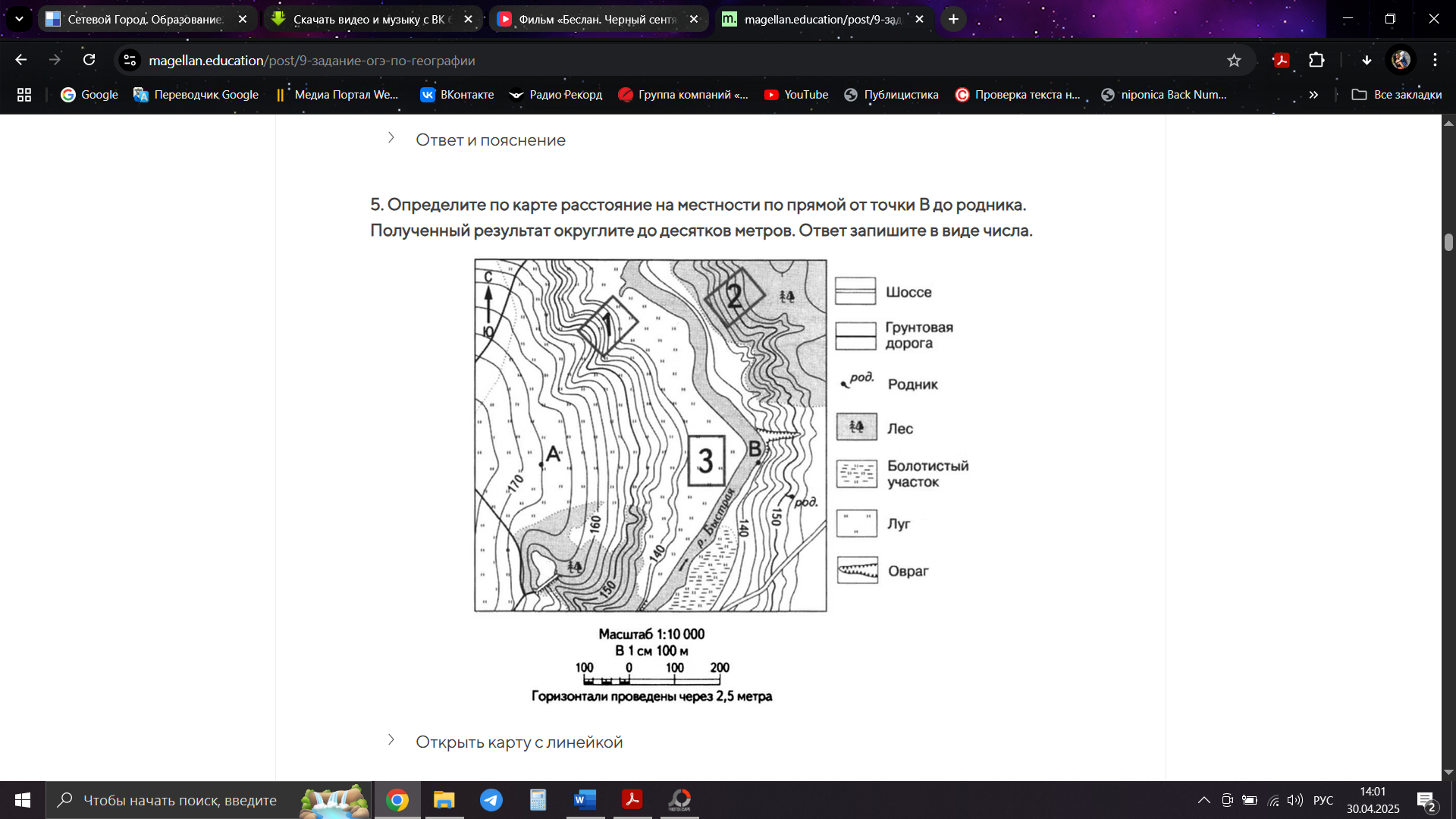Open ВКонтакте bookmark

(x=457, y=95)
